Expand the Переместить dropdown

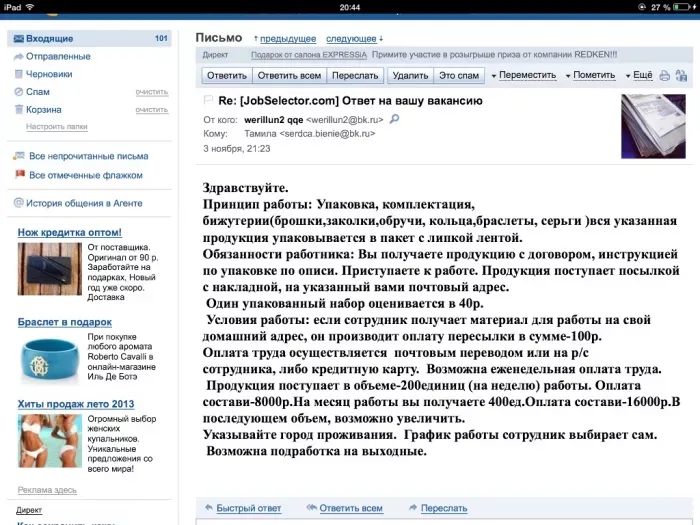pos(524,75)
